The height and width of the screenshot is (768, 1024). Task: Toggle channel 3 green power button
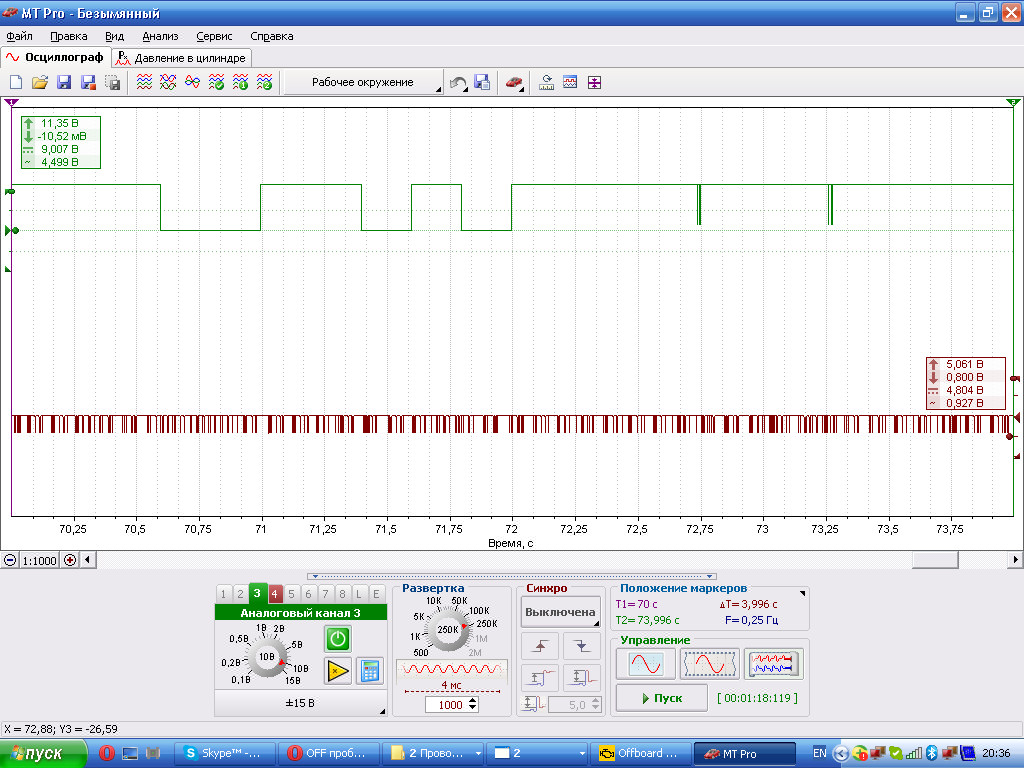(338, 639)
